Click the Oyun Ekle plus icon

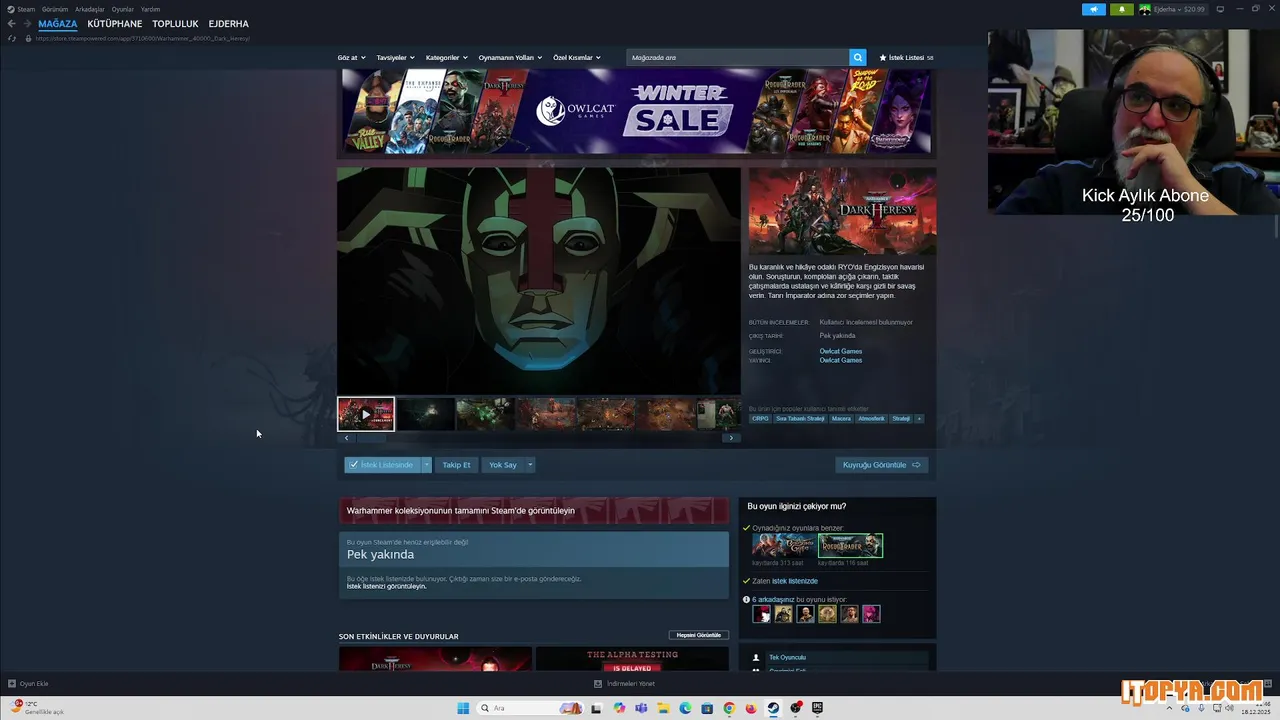coord(12,684)
